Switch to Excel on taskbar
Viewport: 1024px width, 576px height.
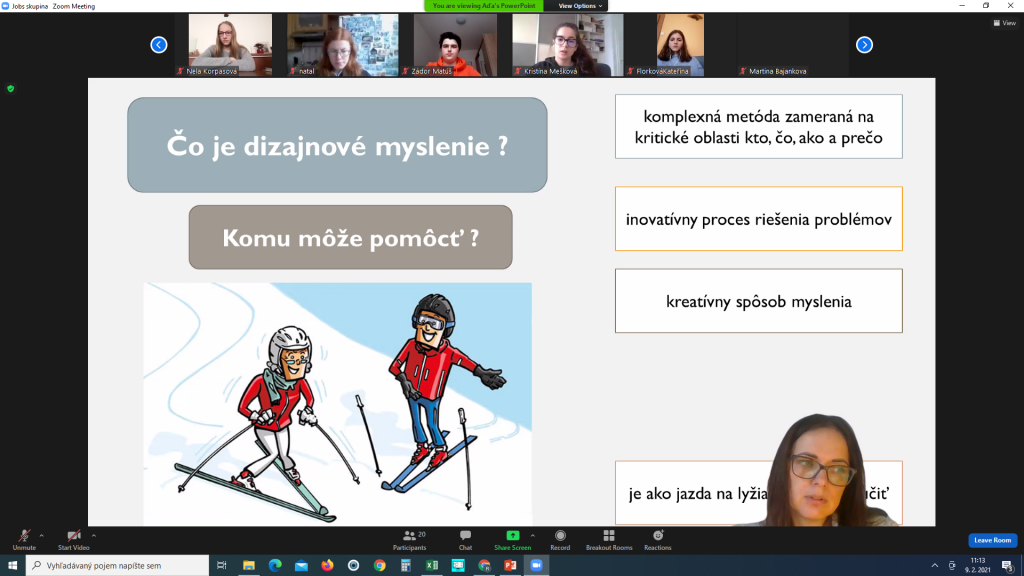[x=432, y=565]
